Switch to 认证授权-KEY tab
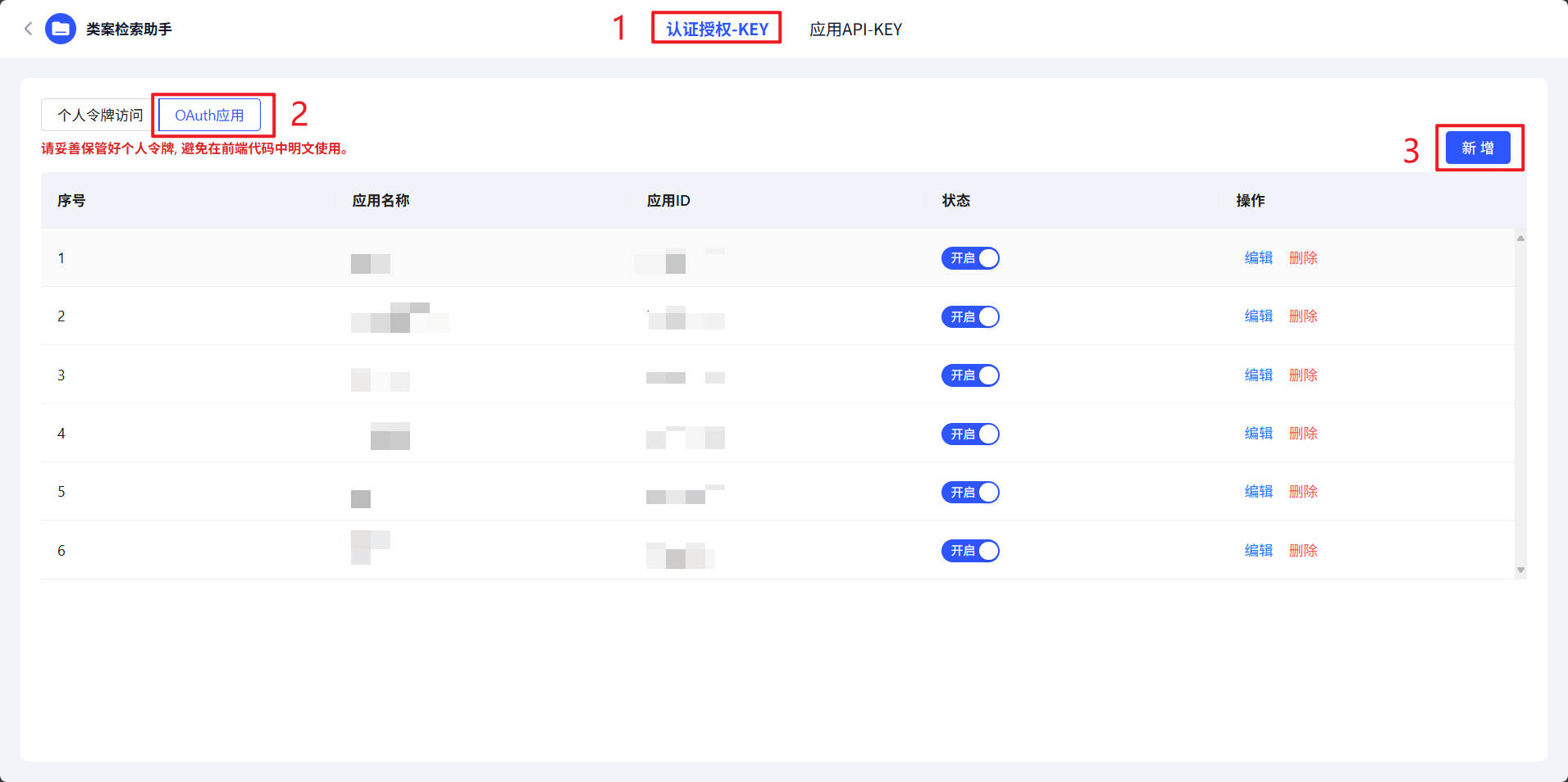1568x782 pixels. click(x=717, y=30)
